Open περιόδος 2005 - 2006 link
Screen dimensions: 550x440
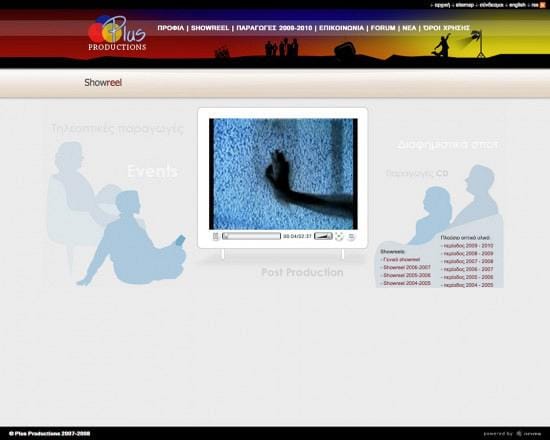(x=468, y=277)
